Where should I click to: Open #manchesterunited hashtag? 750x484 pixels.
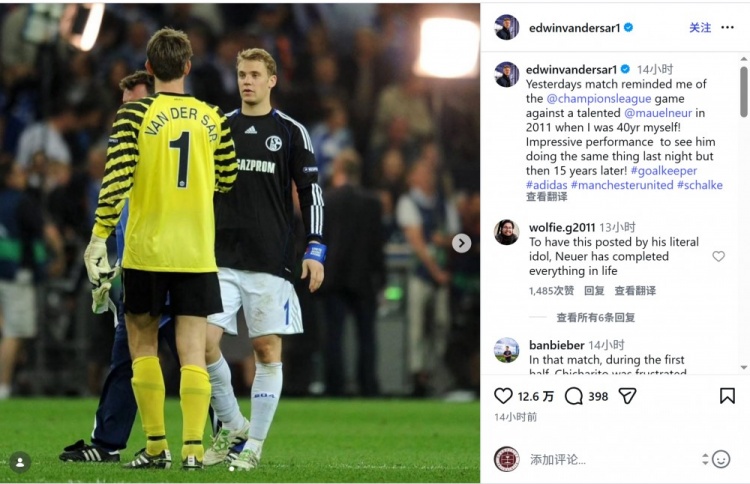pyautogui.click(x=622, y=185)
